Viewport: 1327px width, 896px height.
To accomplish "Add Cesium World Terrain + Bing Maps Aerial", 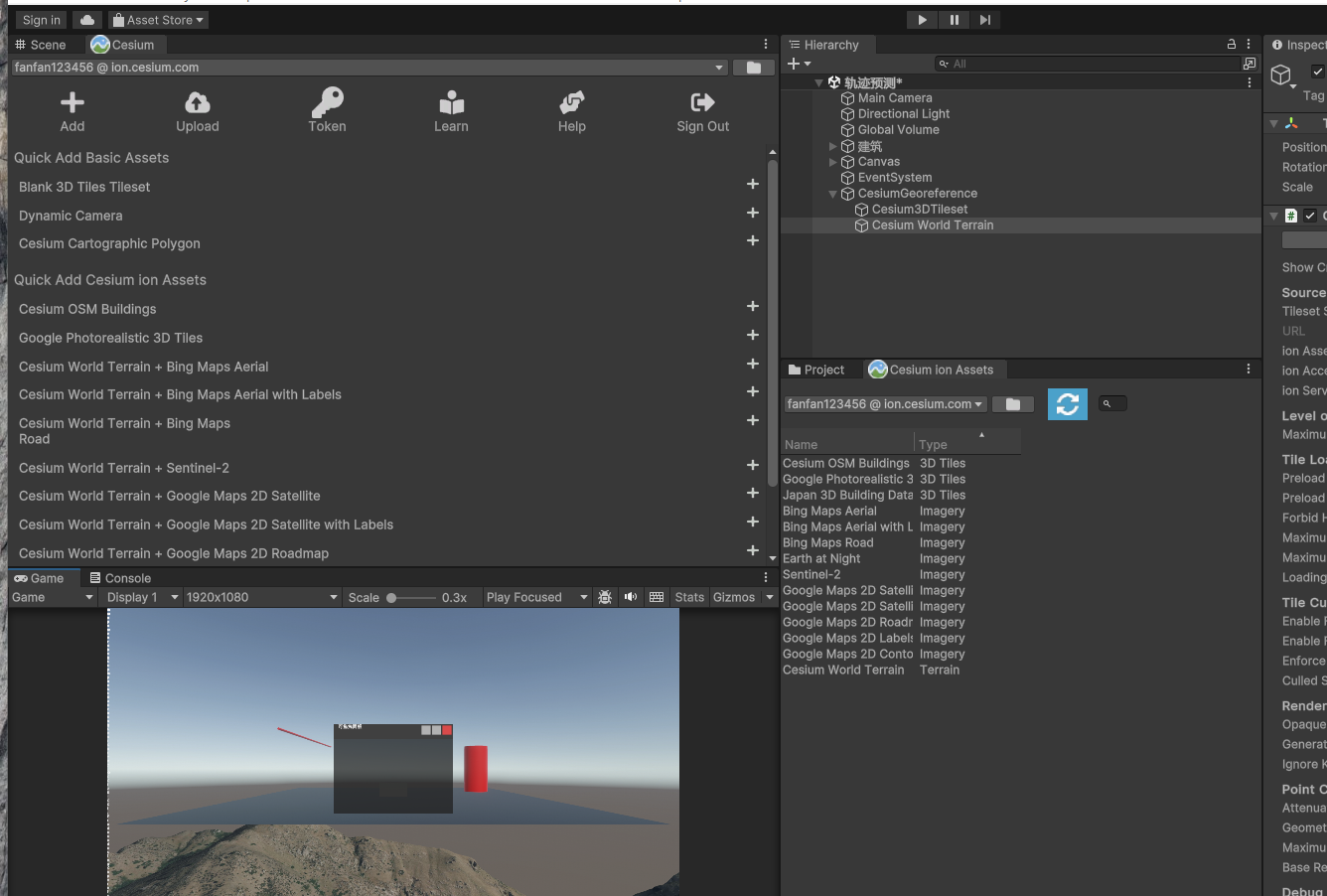I will tap(753, 364).
